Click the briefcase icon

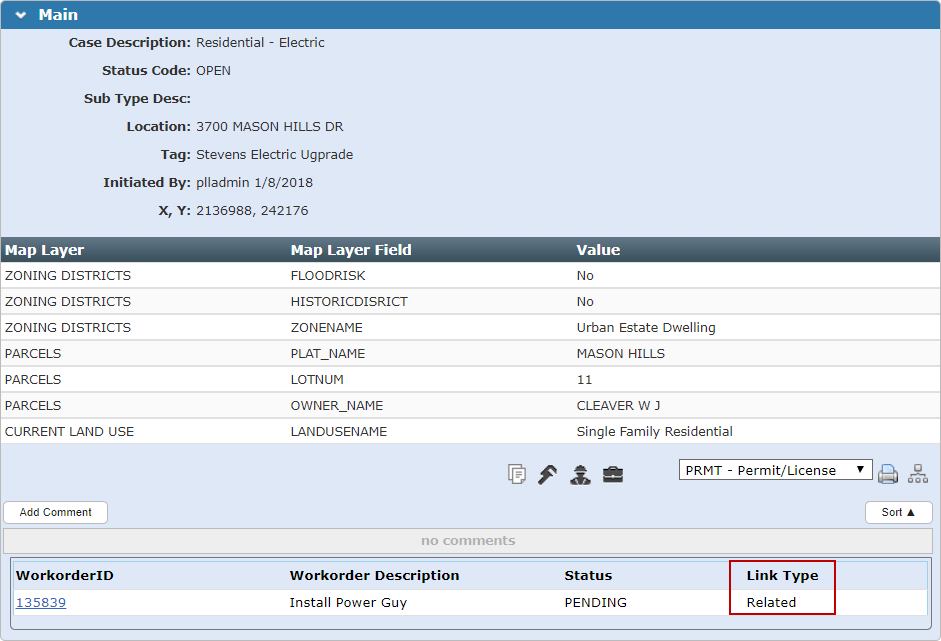(x=613, y=474)
